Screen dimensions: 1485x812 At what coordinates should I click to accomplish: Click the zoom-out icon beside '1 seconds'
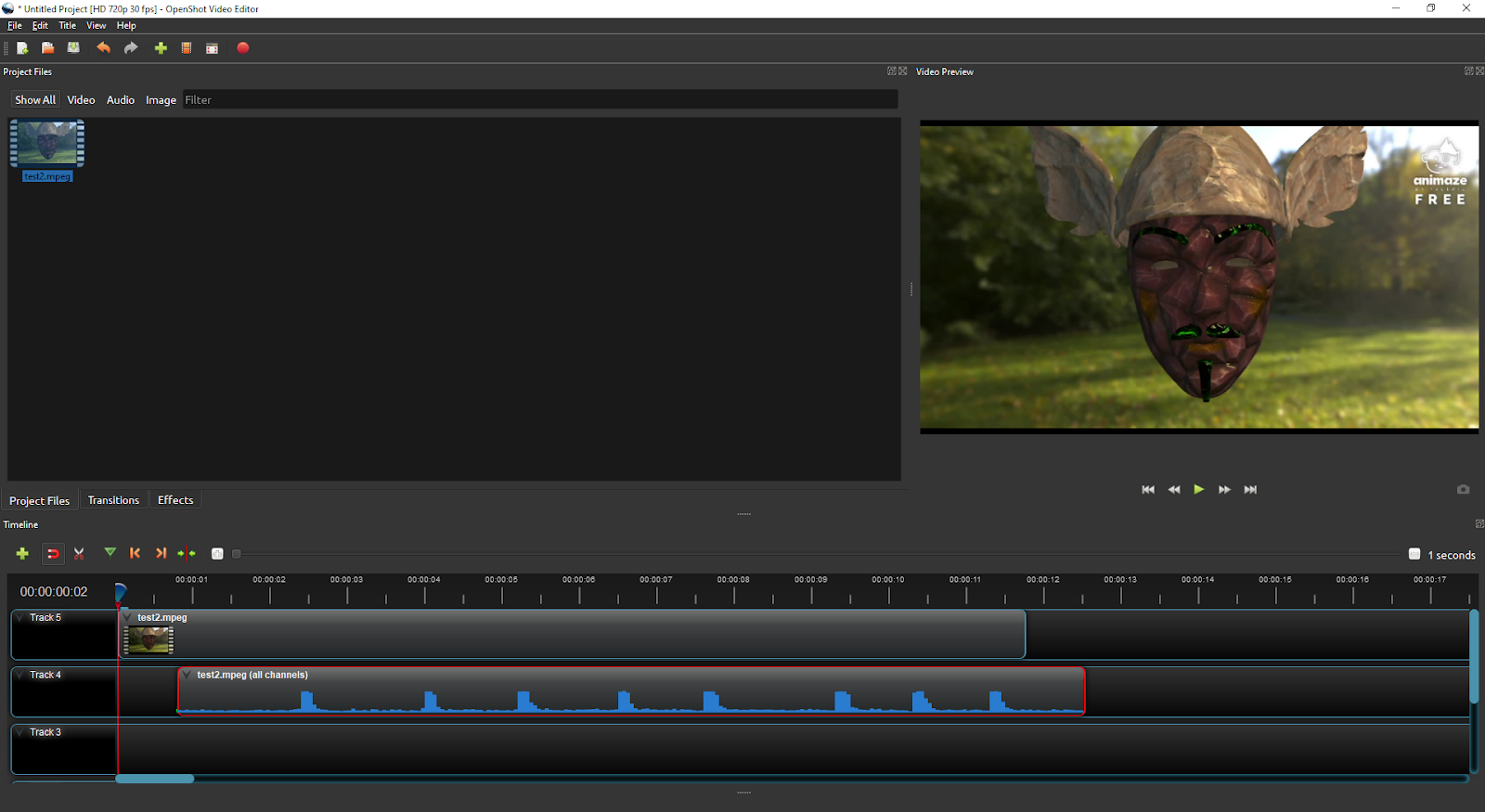[x=1414, y=554]
